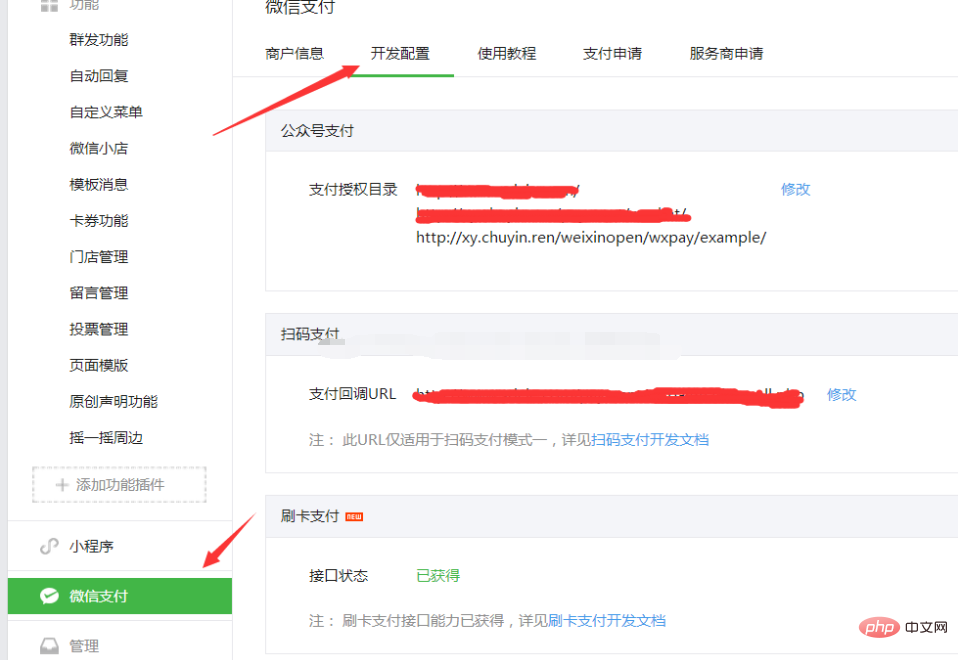Click 修改 next to 支付授权目录

[x=795, y=189]
